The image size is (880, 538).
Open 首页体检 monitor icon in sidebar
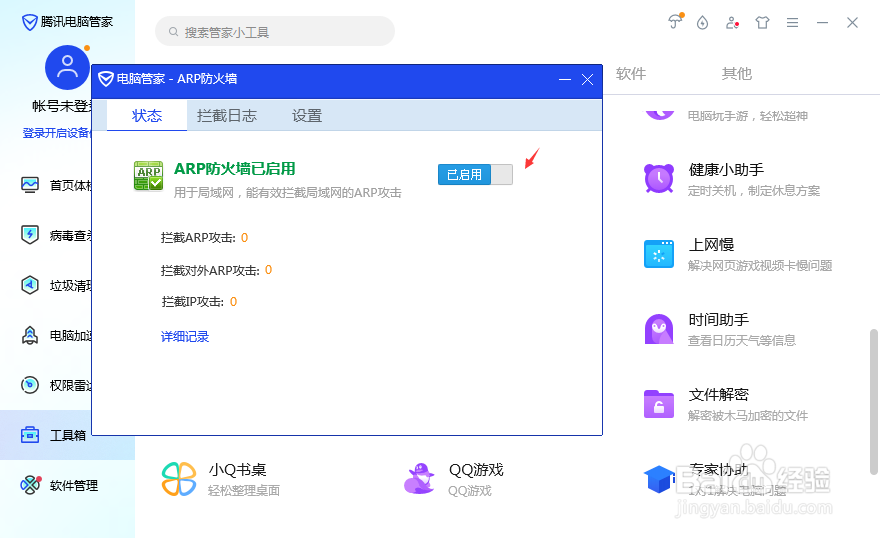pos(30,185)
